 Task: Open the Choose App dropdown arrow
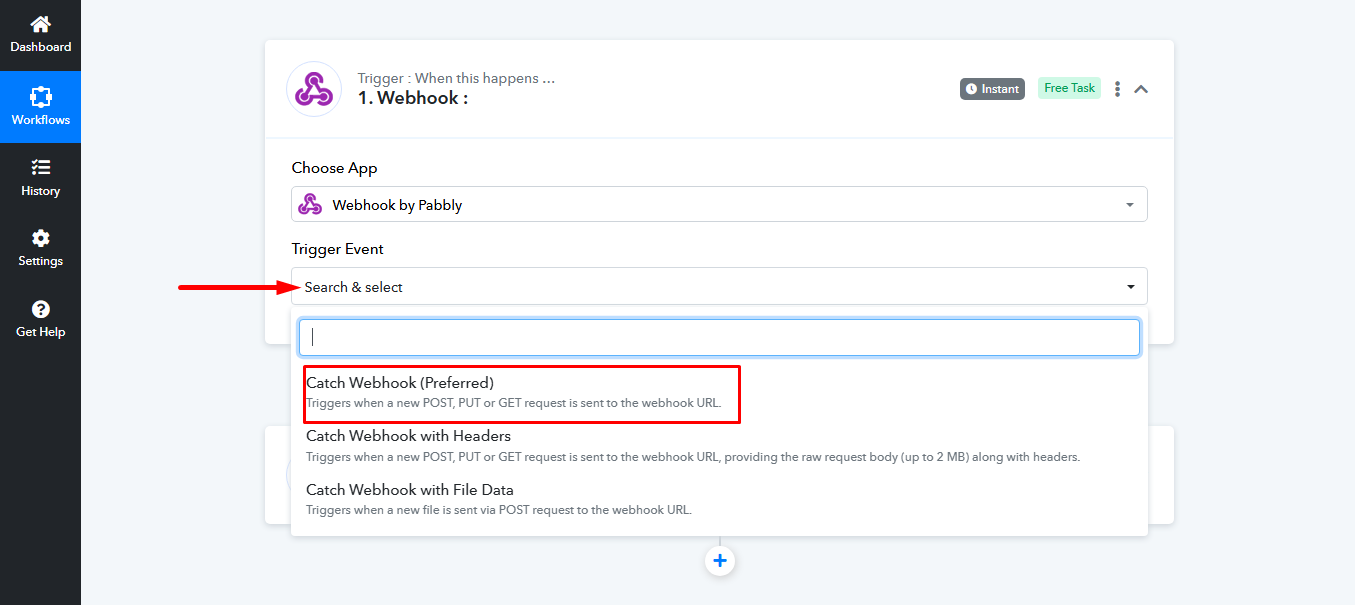1130,205
